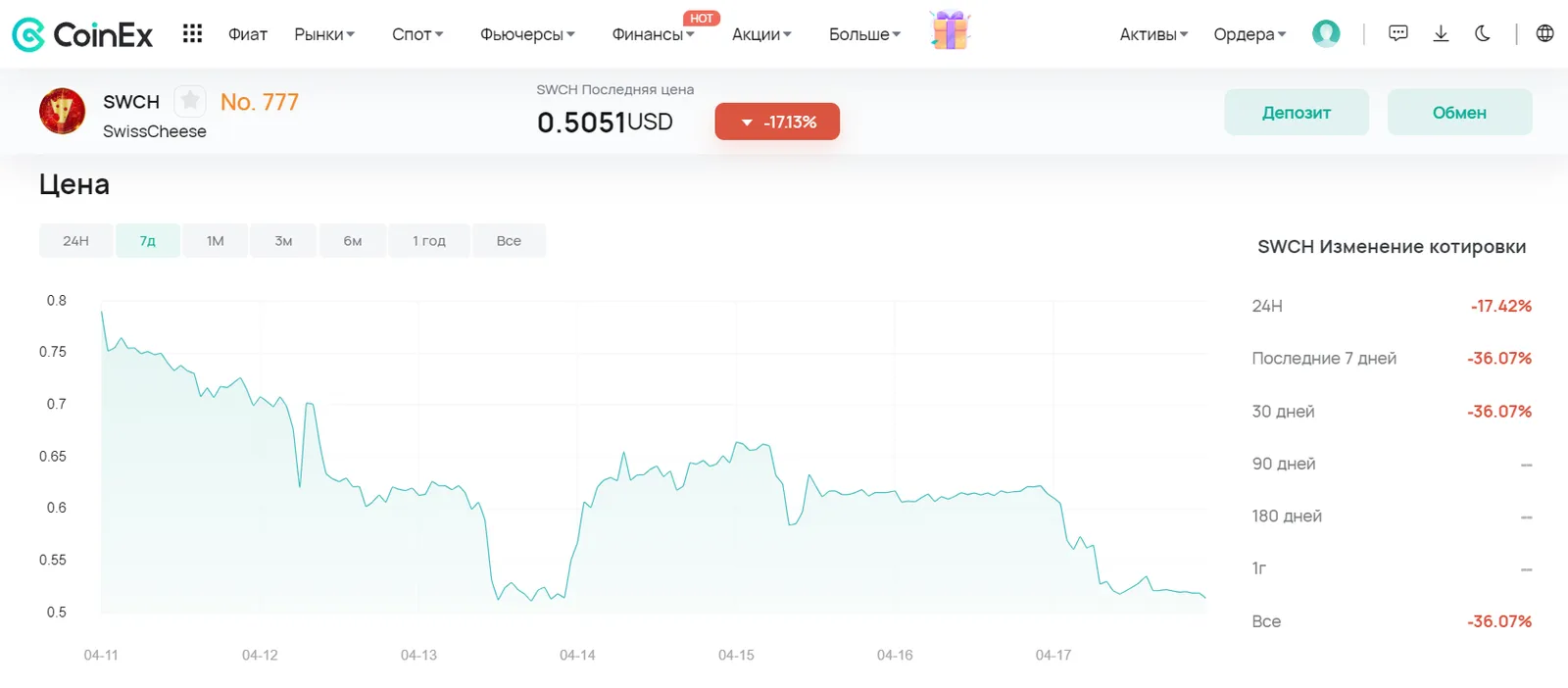
Task: Click the gift box promo icon
Action: [x=950, y=30]
